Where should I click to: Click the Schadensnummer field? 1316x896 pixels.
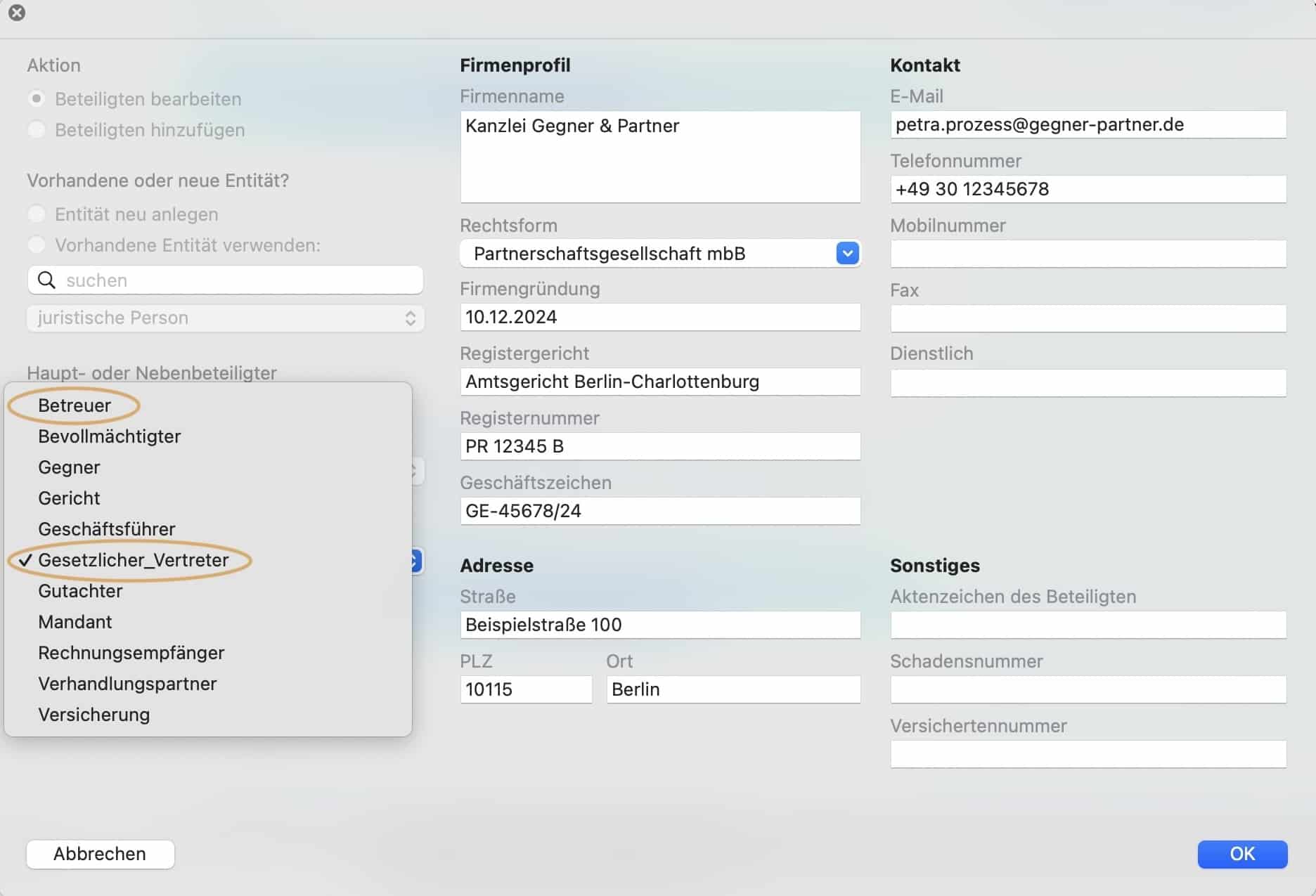[1088, 689]
